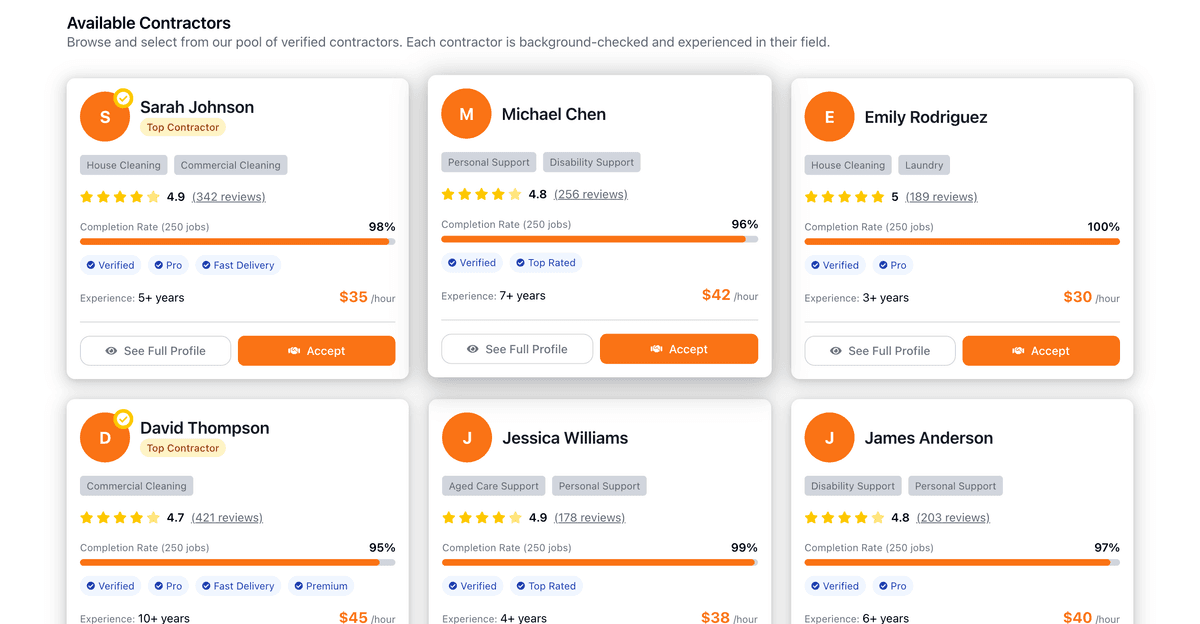The image size is (1200, 624).
Task: Click Emily Rodriguez's avatar circle
Action: (829, 117)
